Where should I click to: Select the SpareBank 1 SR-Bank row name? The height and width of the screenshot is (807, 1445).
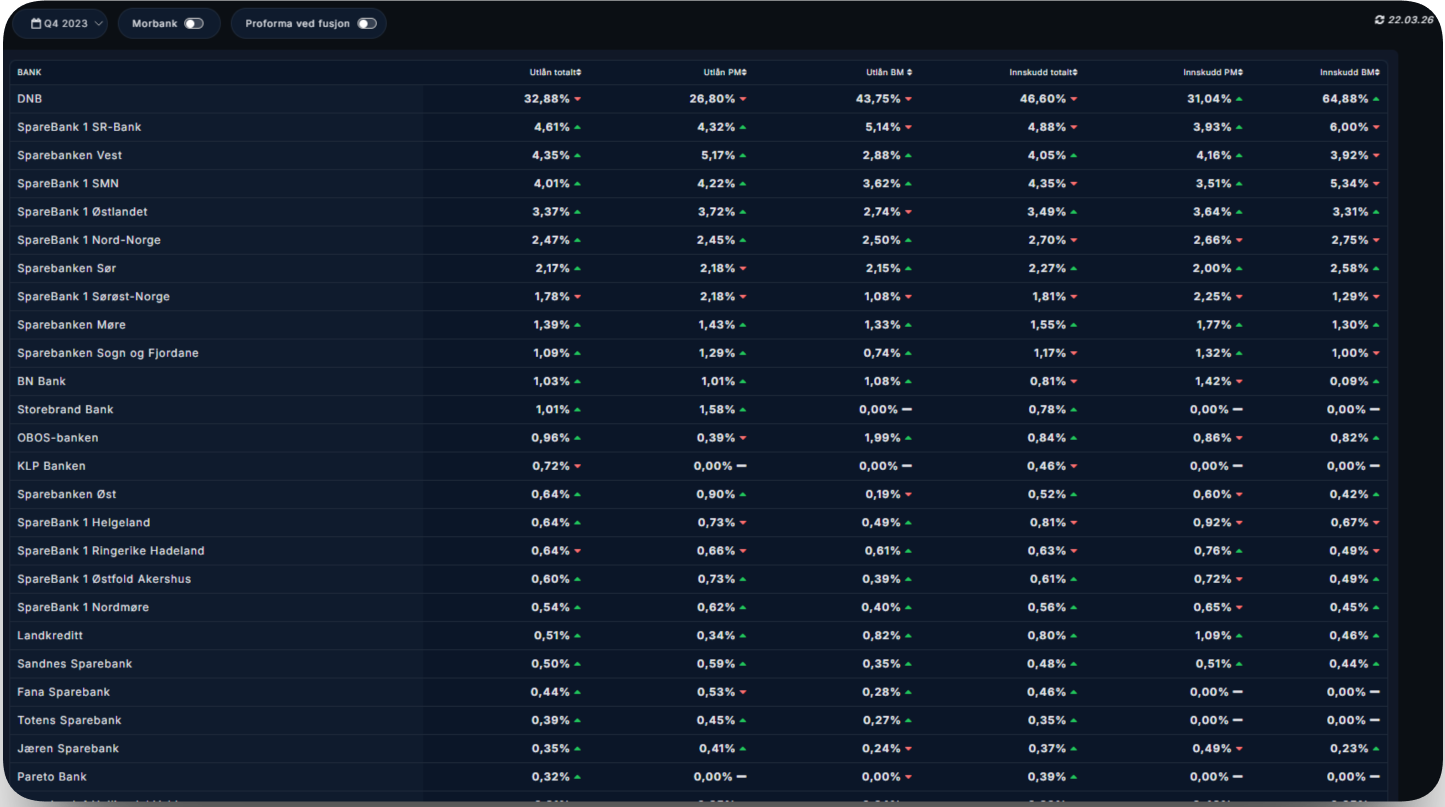[79, 127]
